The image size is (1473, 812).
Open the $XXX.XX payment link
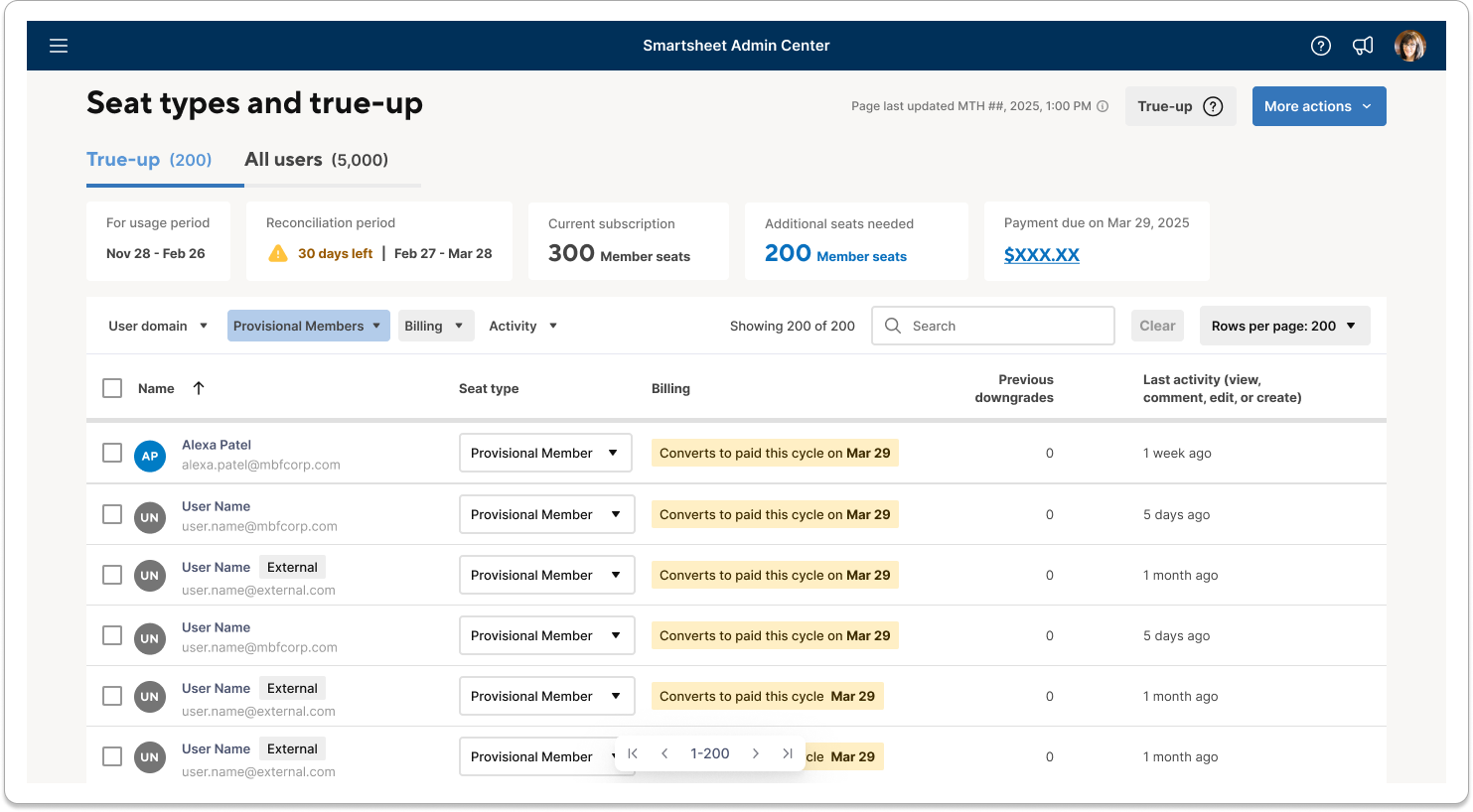(x=1042, y=255)
